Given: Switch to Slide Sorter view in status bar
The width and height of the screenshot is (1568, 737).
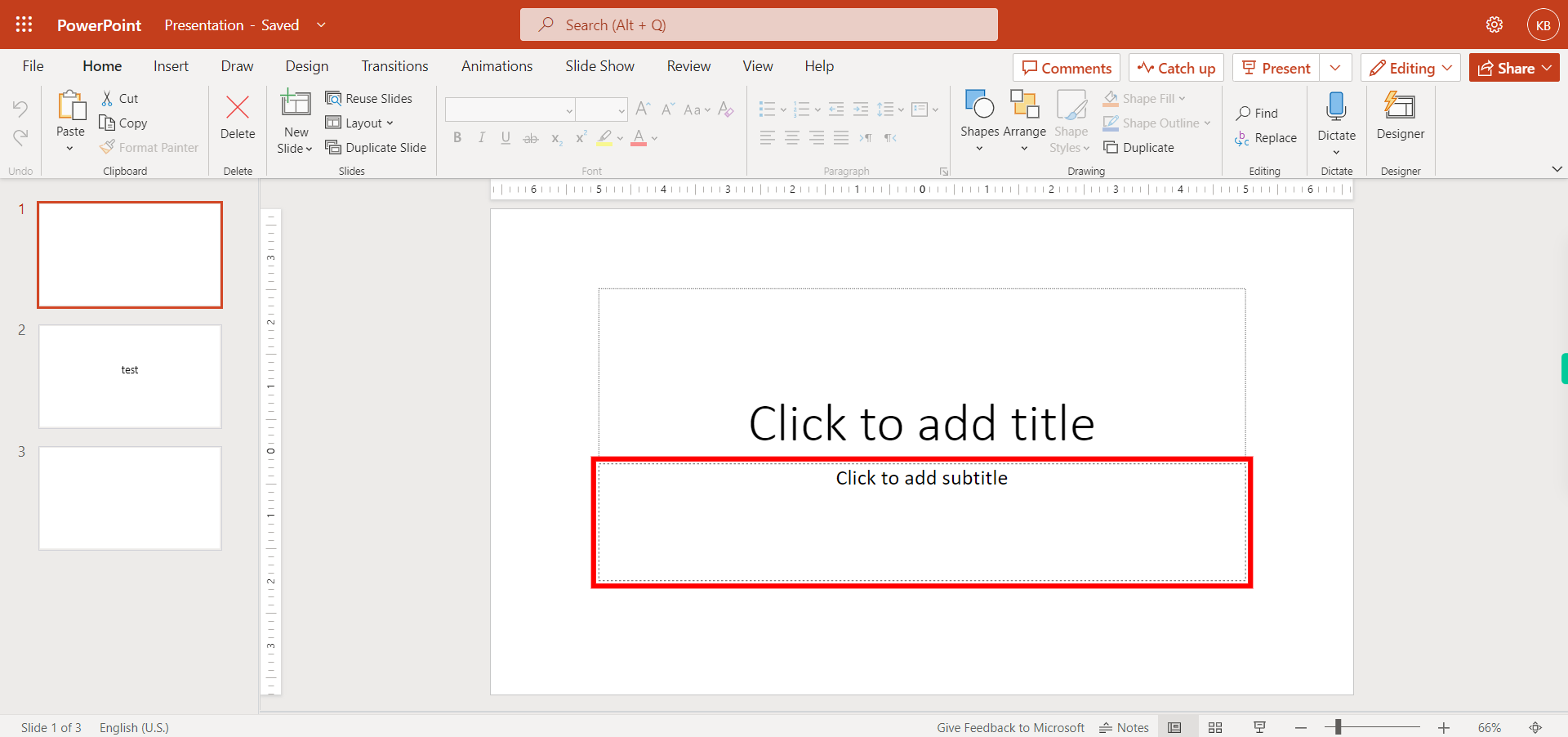Looking at the screenshot, I should 1215,727.
